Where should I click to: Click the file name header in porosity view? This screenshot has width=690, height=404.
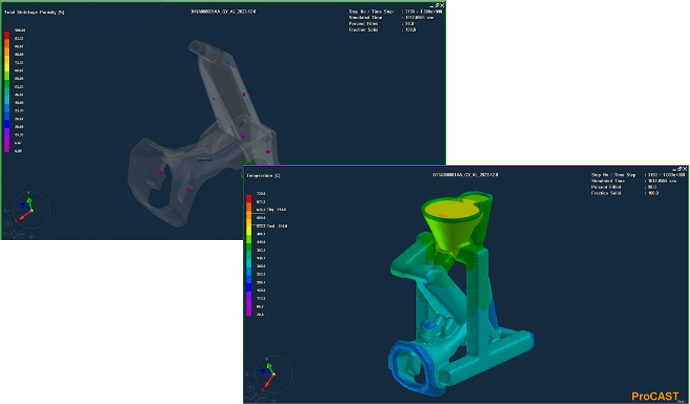(225, 12)
